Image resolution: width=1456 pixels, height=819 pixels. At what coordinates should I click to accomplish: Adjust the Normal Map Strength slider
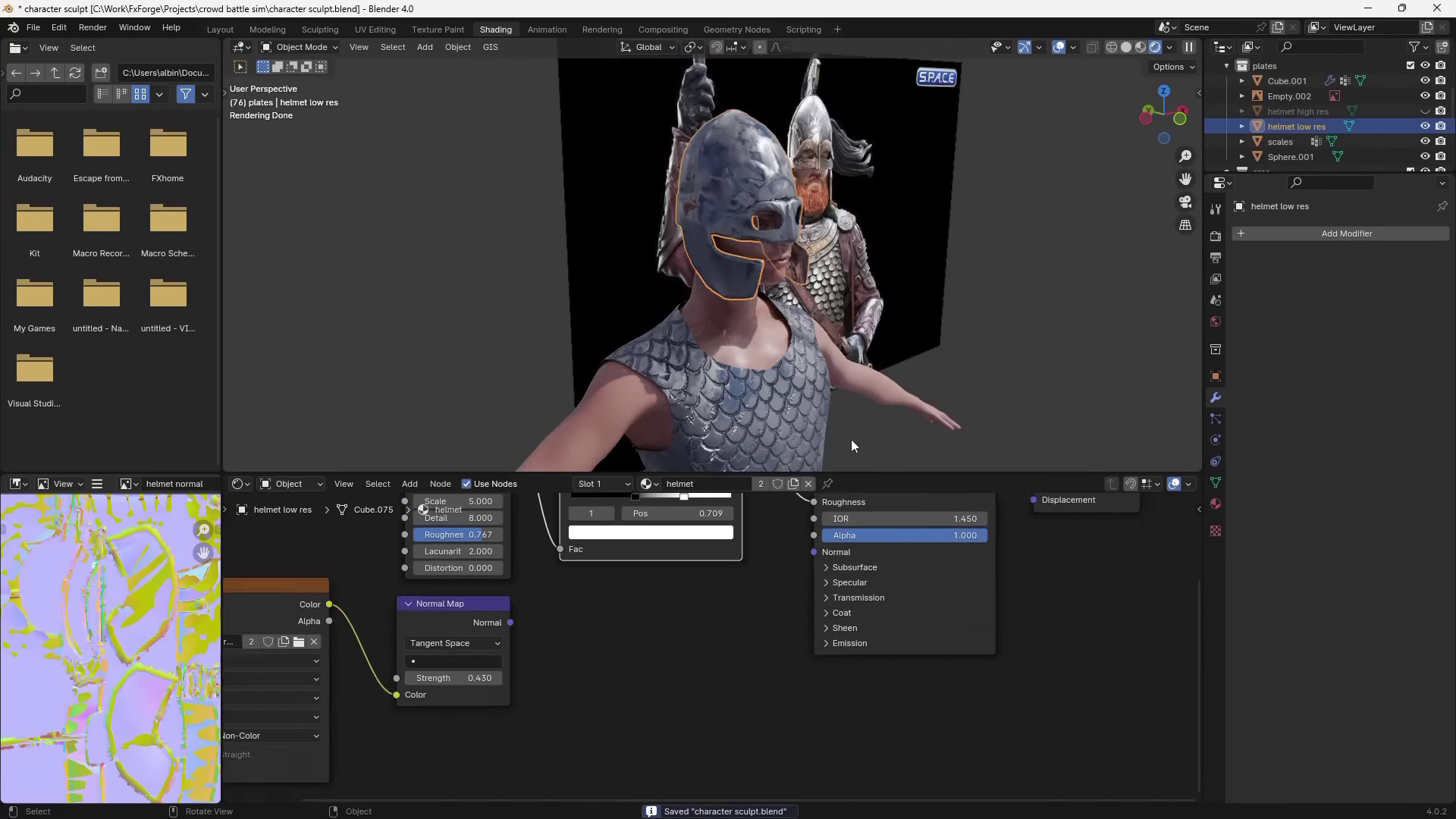pyautogui.click(x=454, y=678)
